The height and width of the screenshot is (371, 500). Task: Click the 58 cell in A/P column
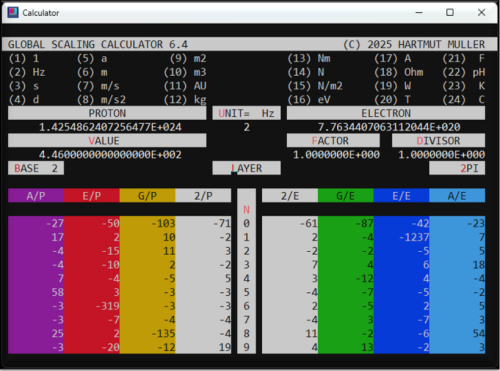pyautogui.click(x=58, y=292)
